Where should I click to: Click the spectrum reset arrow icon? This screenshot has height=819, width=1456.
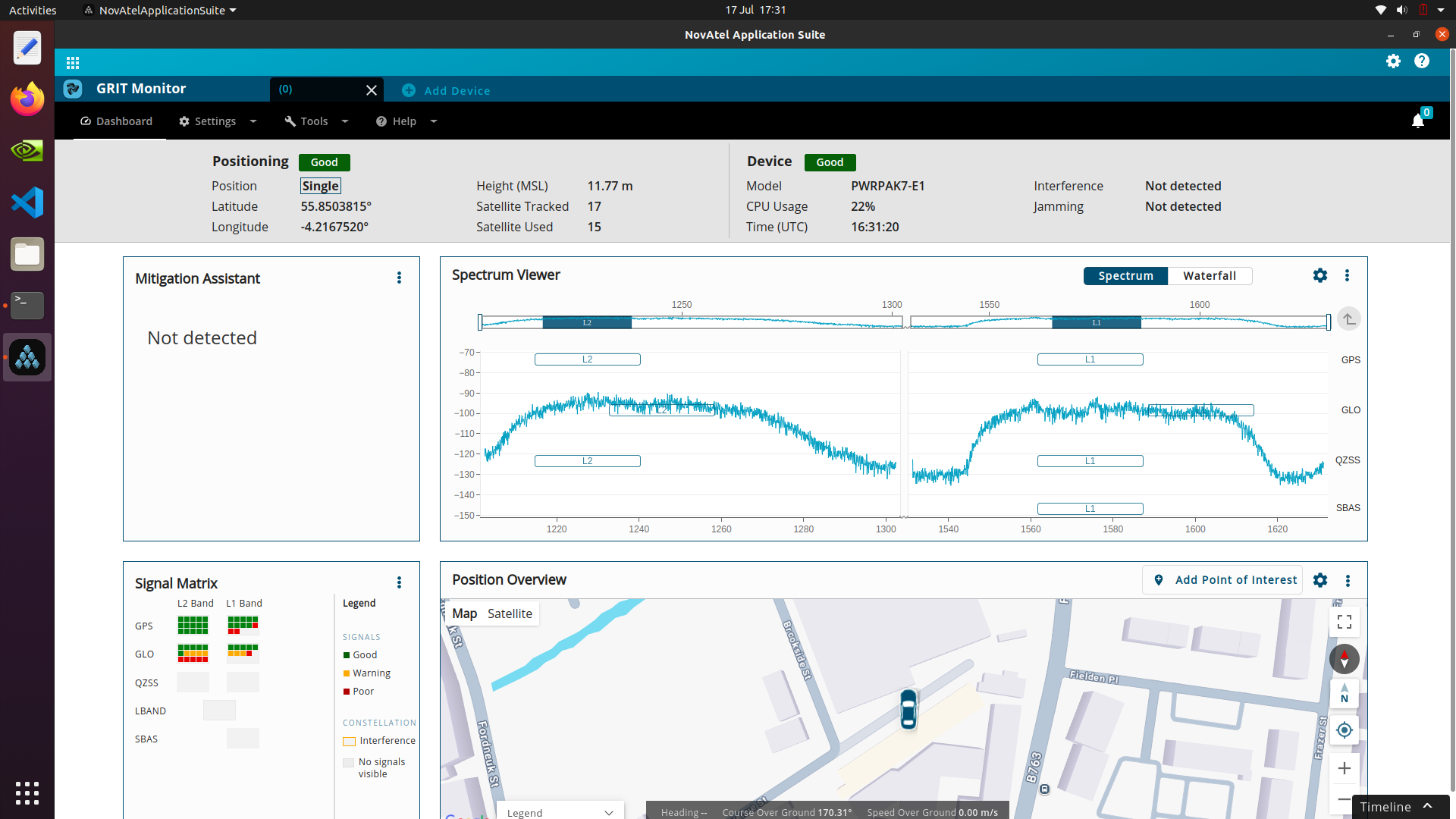[x=1348, y=319]
